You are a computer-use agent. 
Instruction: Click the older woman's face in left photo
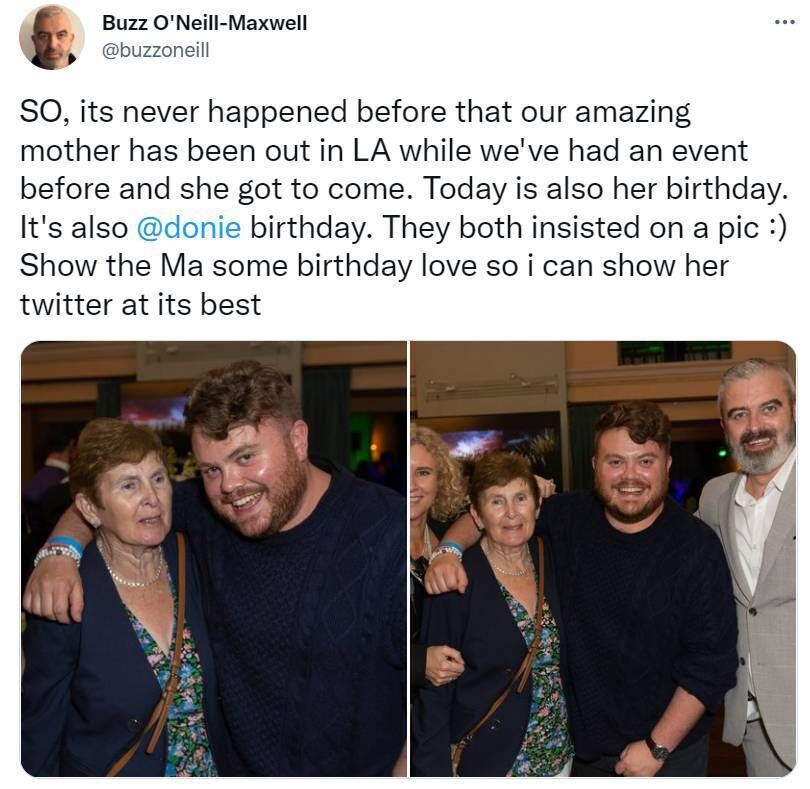coord(128,493)
